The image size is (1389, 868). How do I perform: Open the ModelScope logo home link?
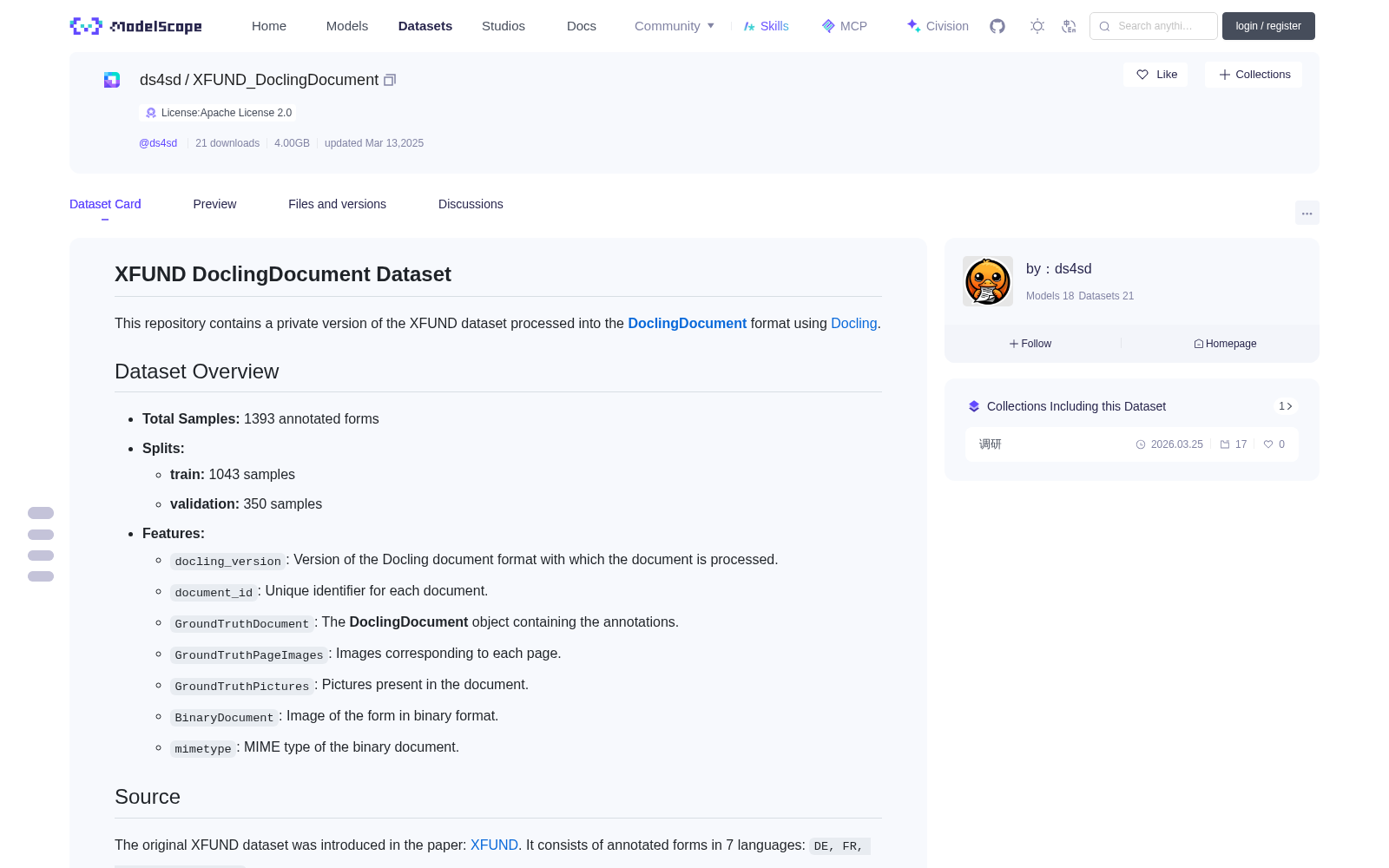pyautogui.click(x=136, y=26)
